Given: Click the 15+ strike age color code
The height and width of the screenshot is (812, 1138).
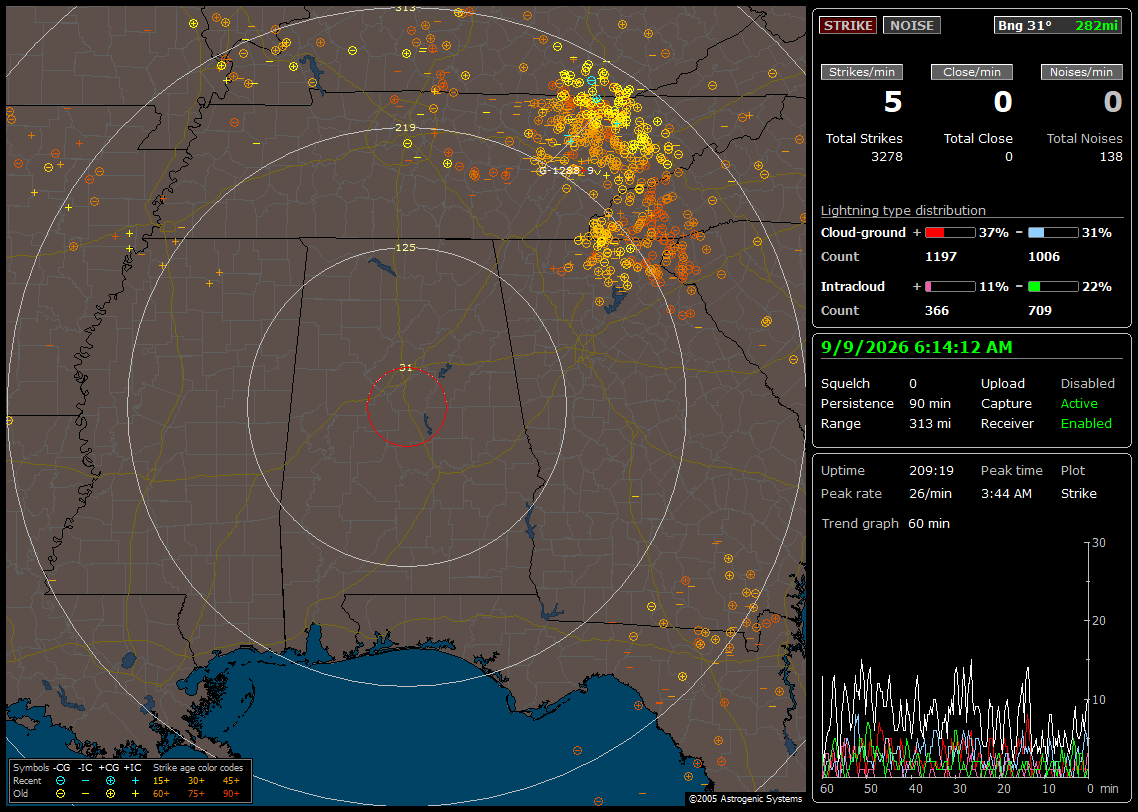Looking at the screenshot, I should [161, 781].
